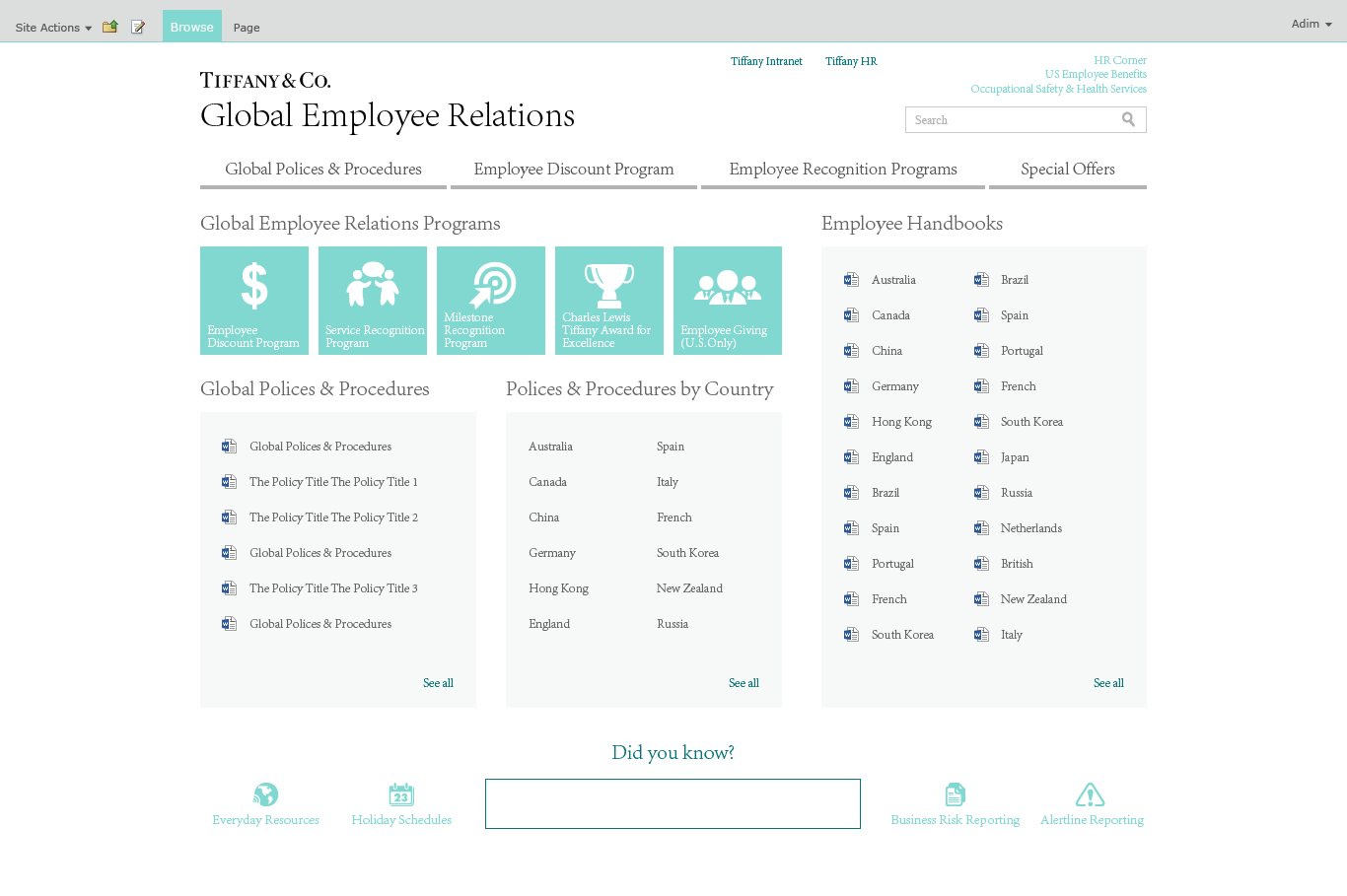Open Italy in Procedures by Country

click(668, 482)
